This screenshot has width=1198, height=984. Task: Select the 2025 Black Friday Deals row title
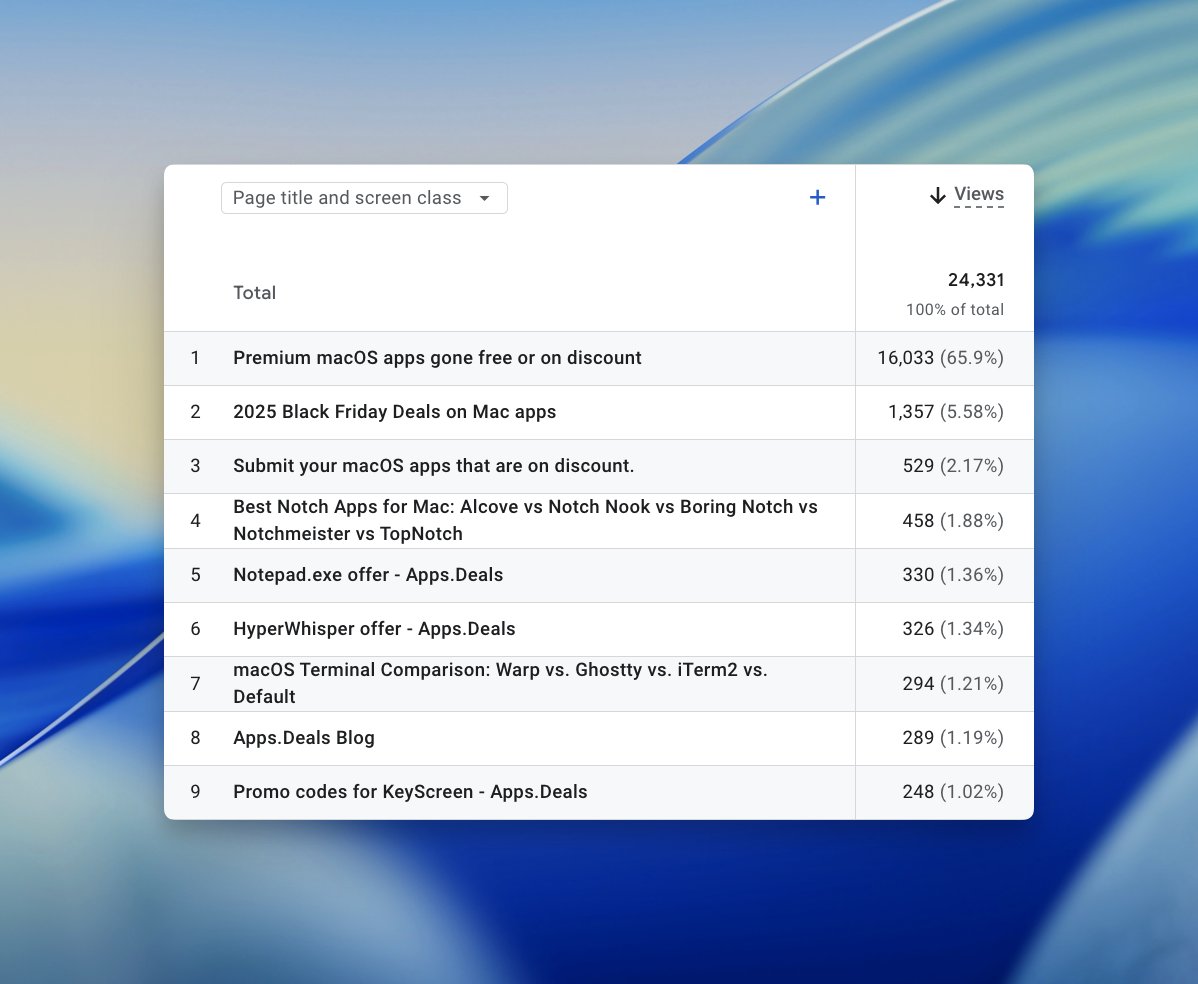tap(394, 412)
